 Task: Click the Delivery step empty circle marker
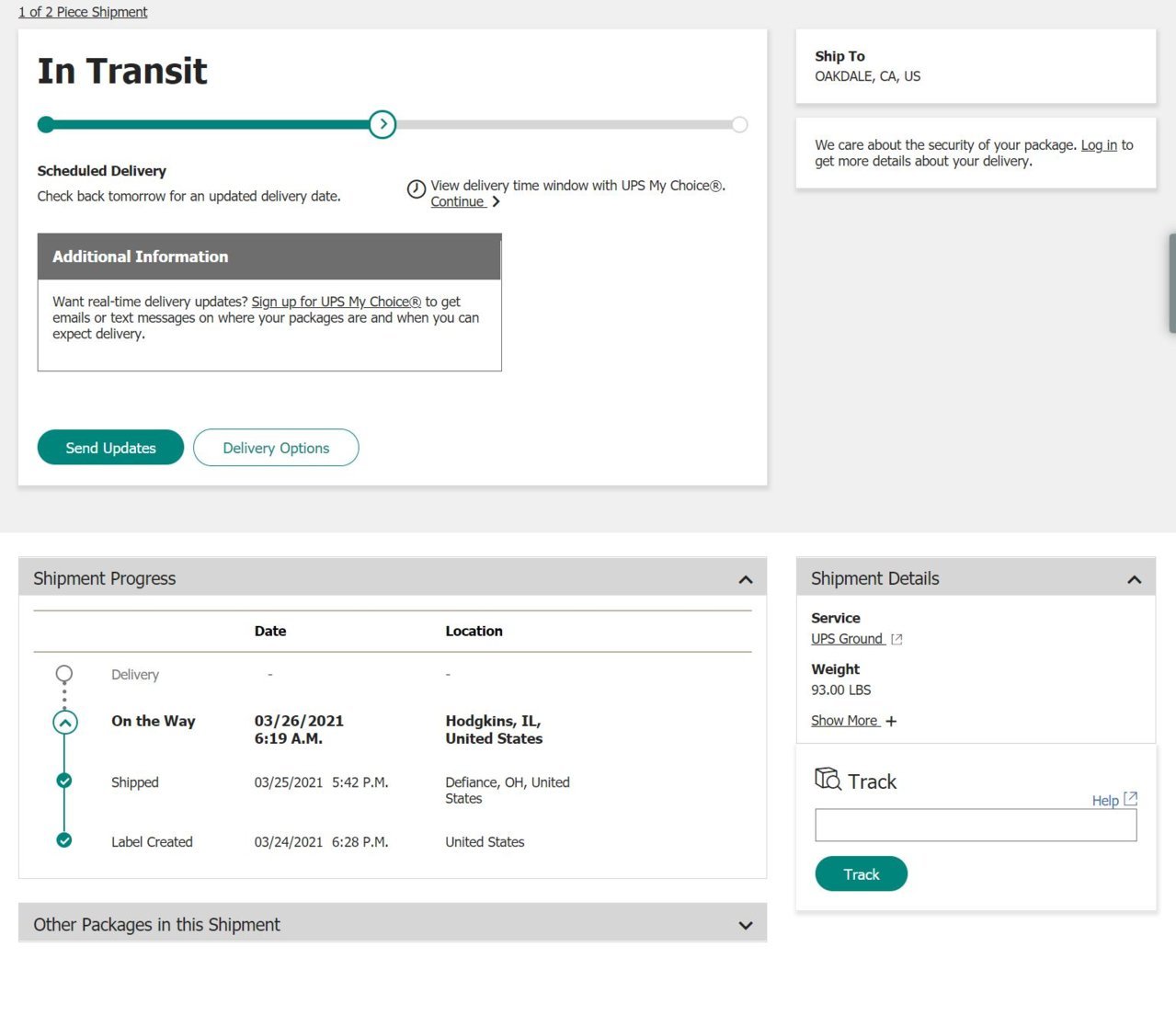point(64,674)
